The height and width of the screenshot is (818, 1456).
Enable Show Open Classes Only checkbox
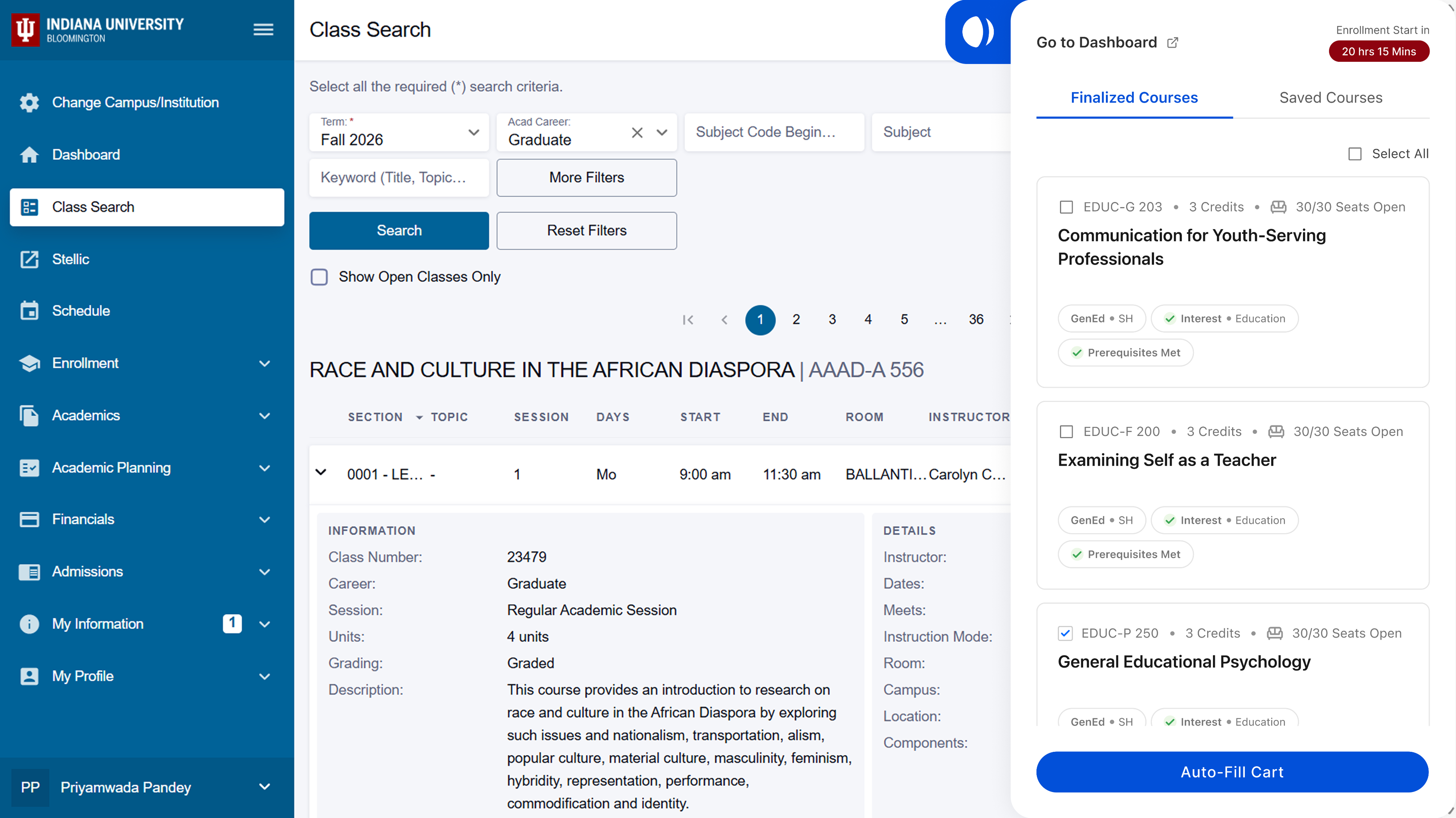[319, 277]
